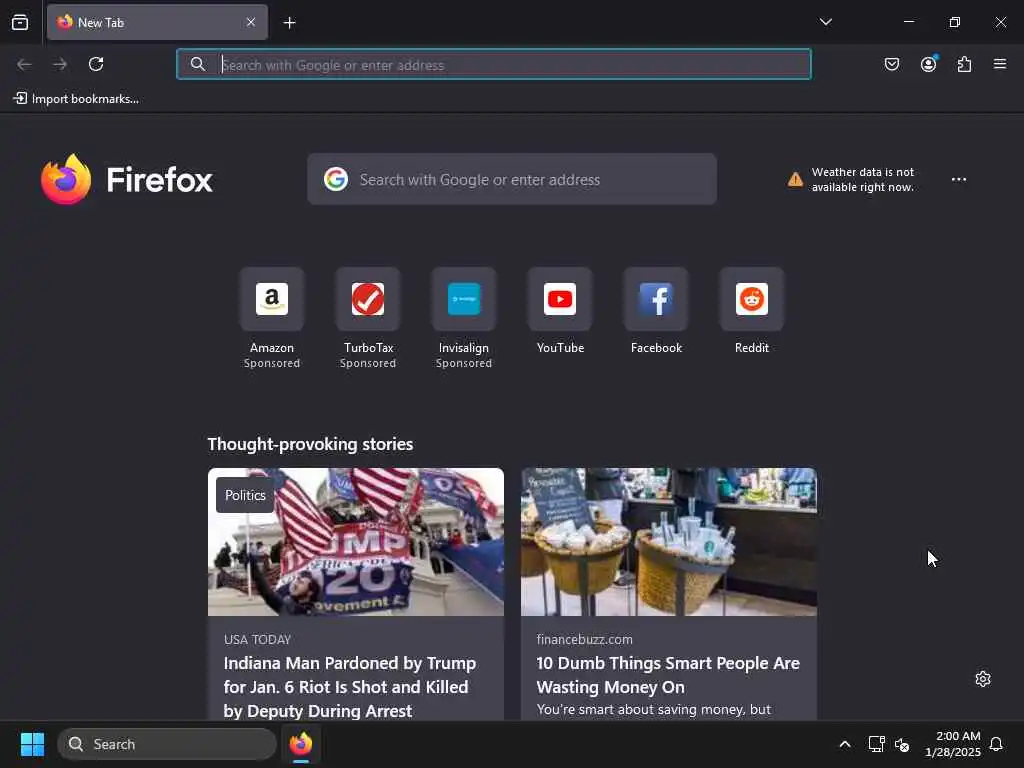
Task: Open the network status tray icon
Action: pyautogui.click(x=876, y=744)
